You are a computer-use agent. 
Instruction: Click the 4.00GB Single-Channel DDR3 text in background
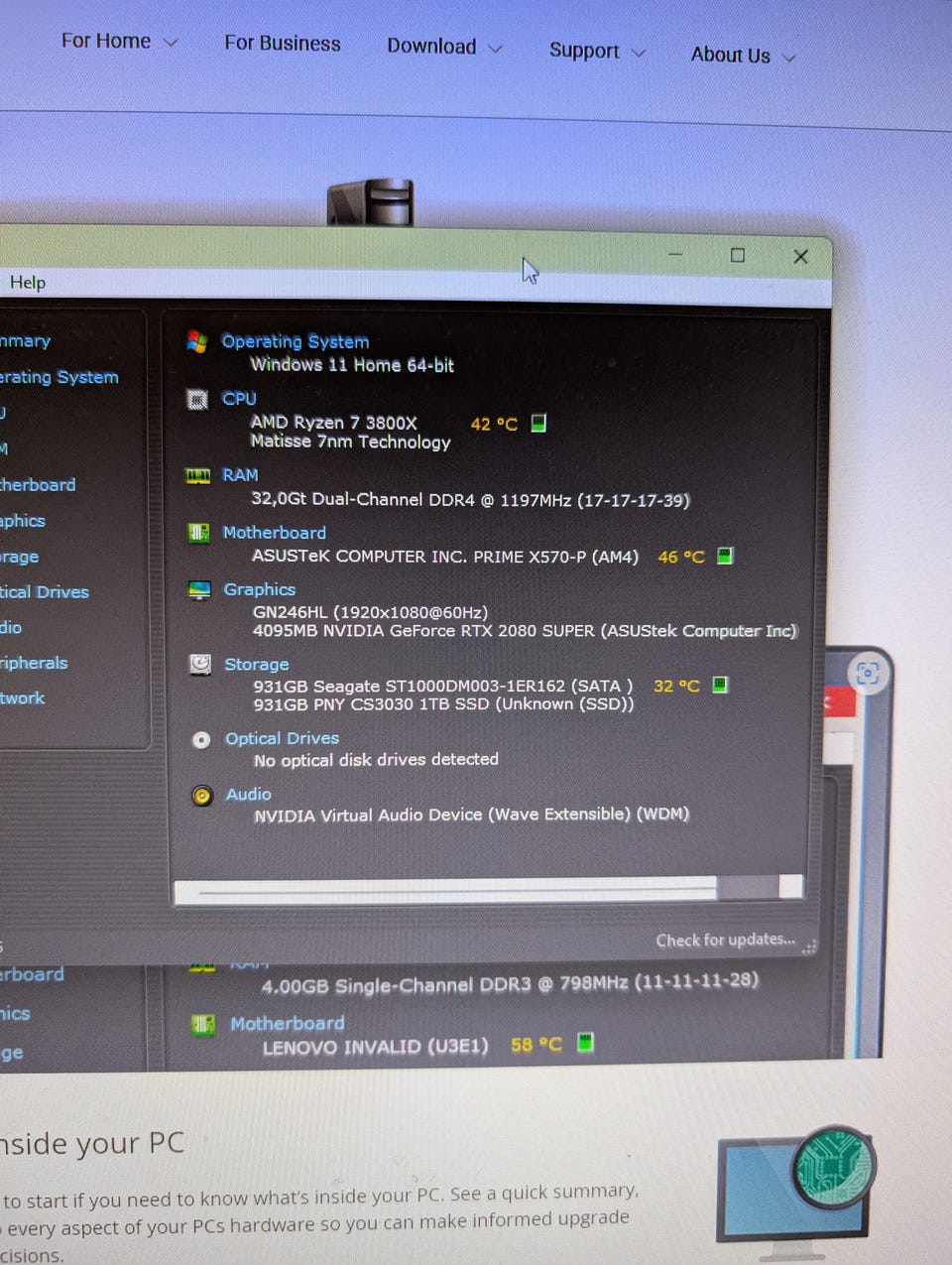510,984
